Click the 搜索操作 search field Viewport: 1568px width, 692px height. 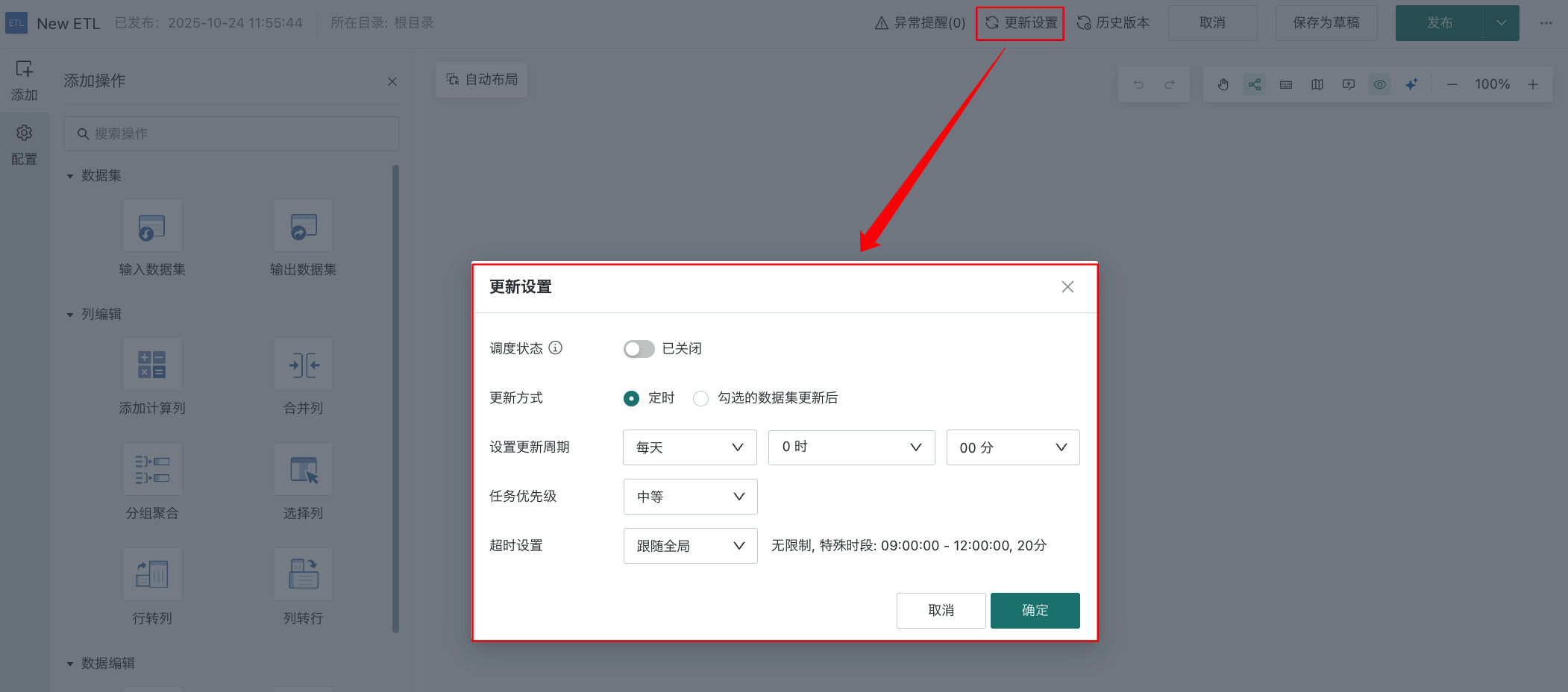tap(231, 133)
